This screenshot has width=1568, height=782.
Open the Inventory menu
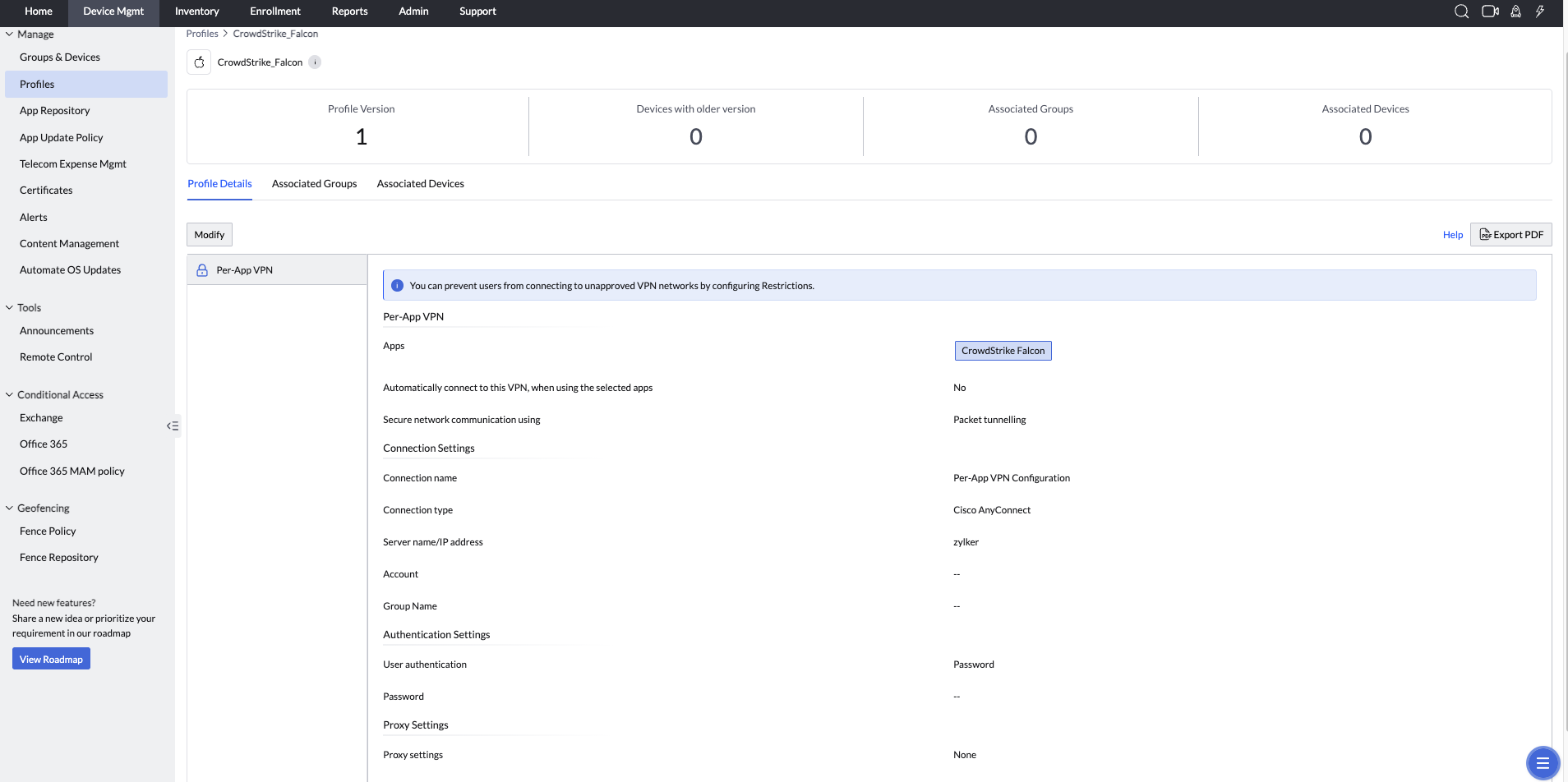pos(196,11)
